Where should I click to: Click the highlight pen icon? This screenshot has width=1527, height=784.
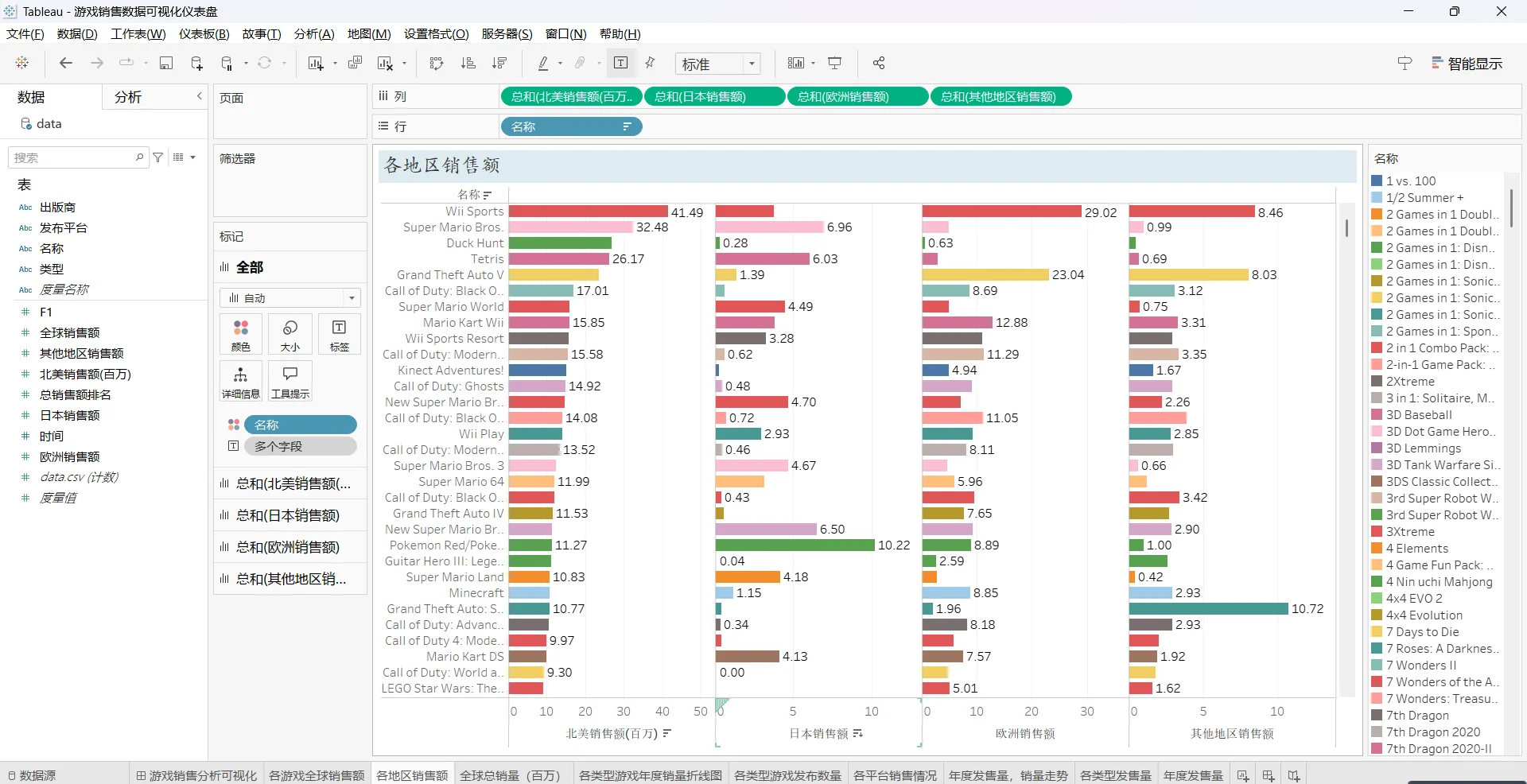[x=543, y=63]
